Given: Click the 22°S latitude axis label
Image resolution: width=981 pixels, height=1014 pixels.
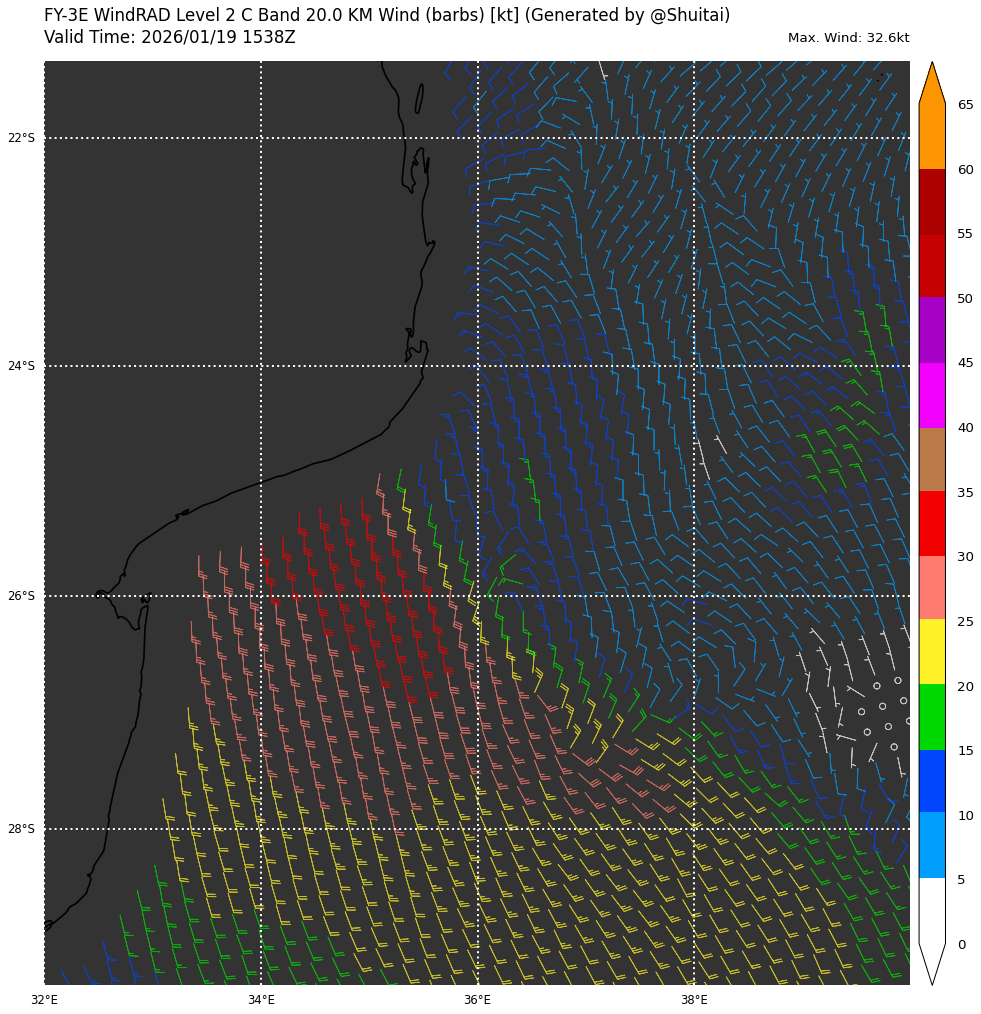Looking at the screenshot, I should click(x=21, y=138).
